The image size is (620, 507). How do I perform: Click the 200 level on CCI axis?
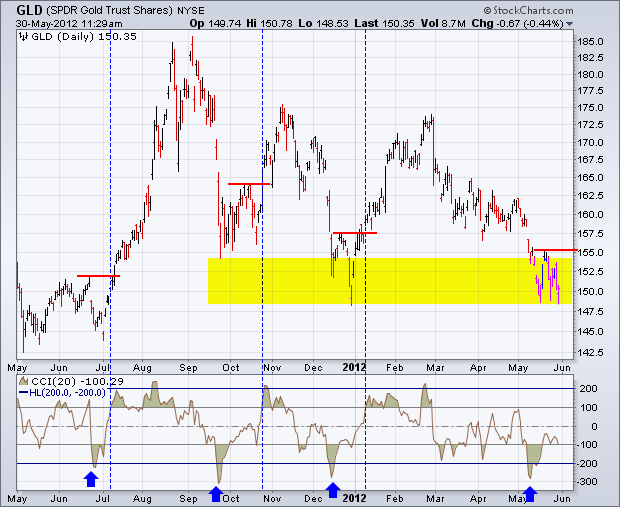[588, 389]
